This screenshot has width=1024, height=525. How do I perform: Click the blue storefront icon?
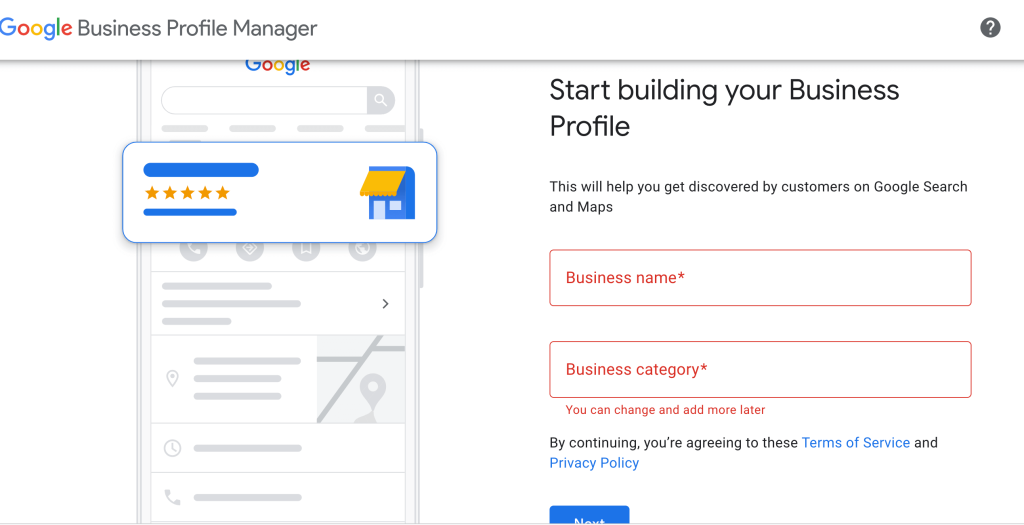[x=387, y=193]
